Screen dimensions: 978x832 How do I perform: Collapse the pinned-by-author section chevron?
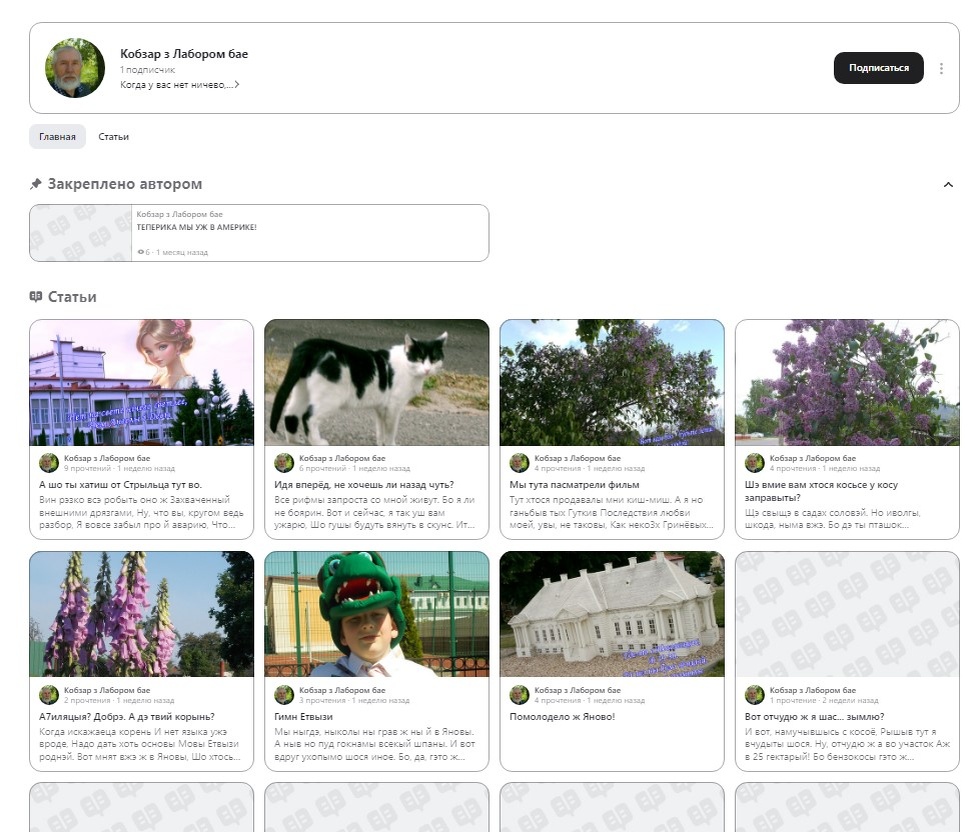pos(948,185)
